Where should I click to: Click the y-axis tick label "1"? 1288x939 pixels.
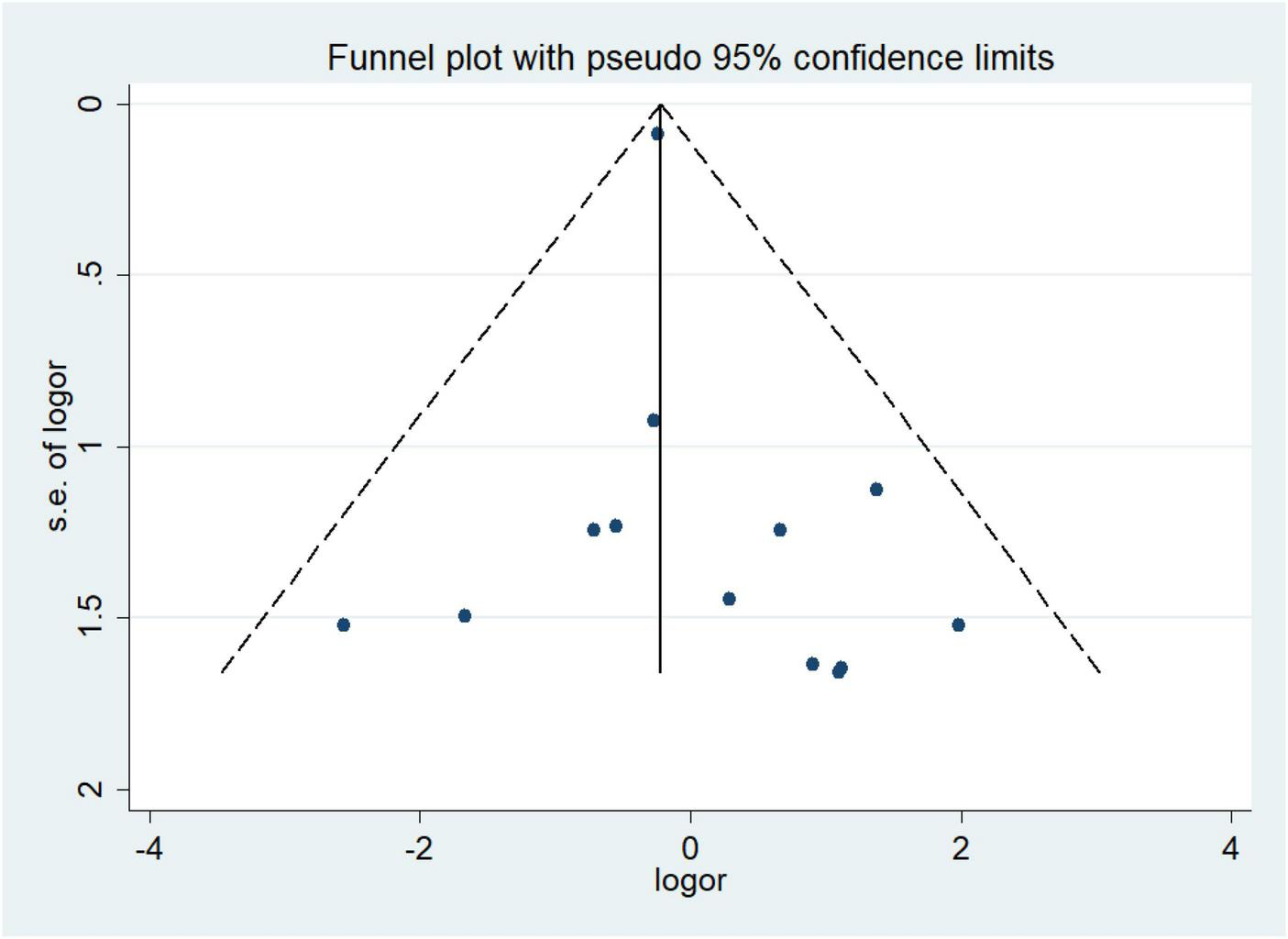point(90,446)
